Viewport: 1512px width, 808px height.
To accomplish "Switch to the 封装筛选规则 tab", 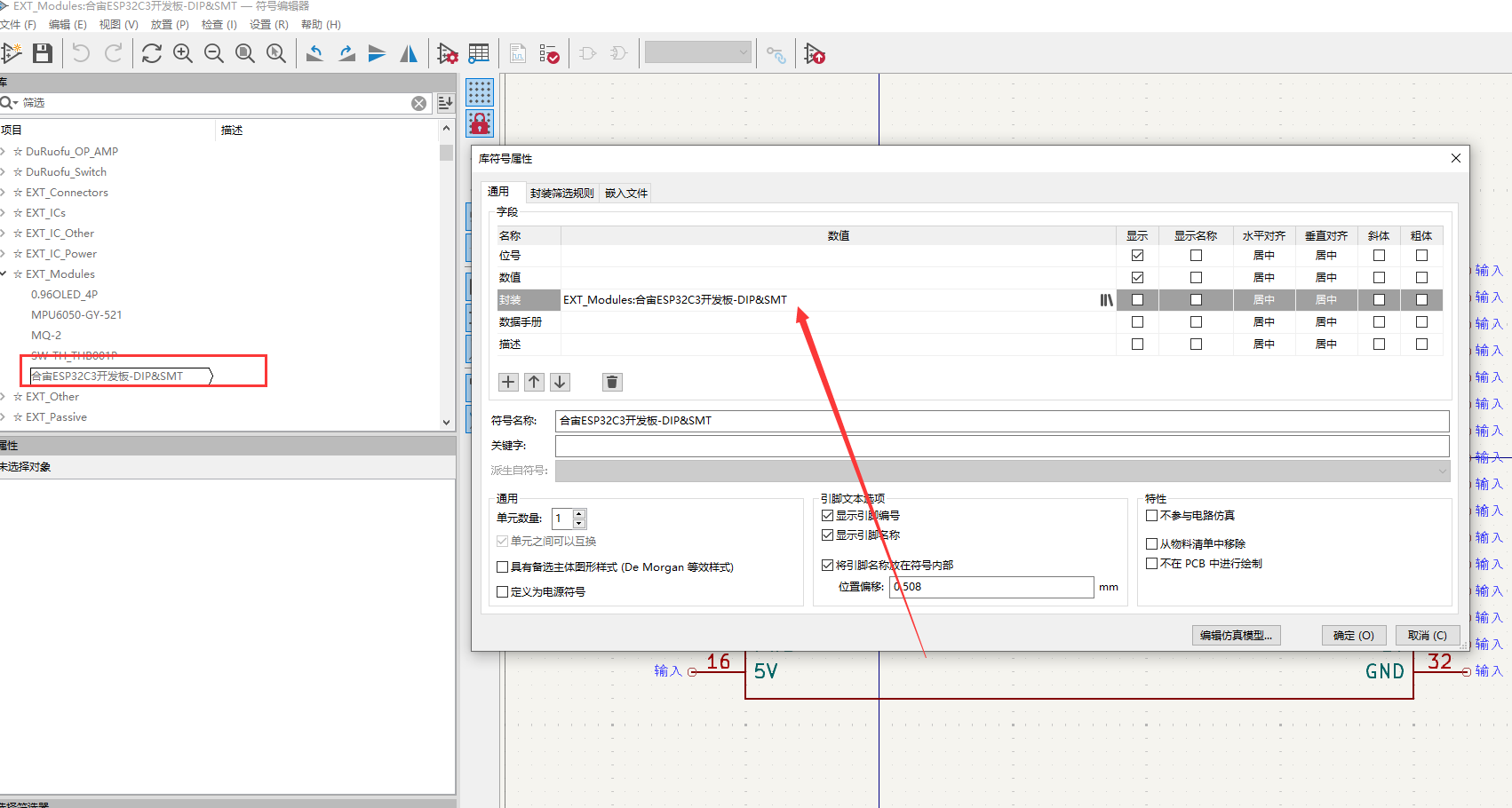I will pyautogui.click(x=561, y=193).
